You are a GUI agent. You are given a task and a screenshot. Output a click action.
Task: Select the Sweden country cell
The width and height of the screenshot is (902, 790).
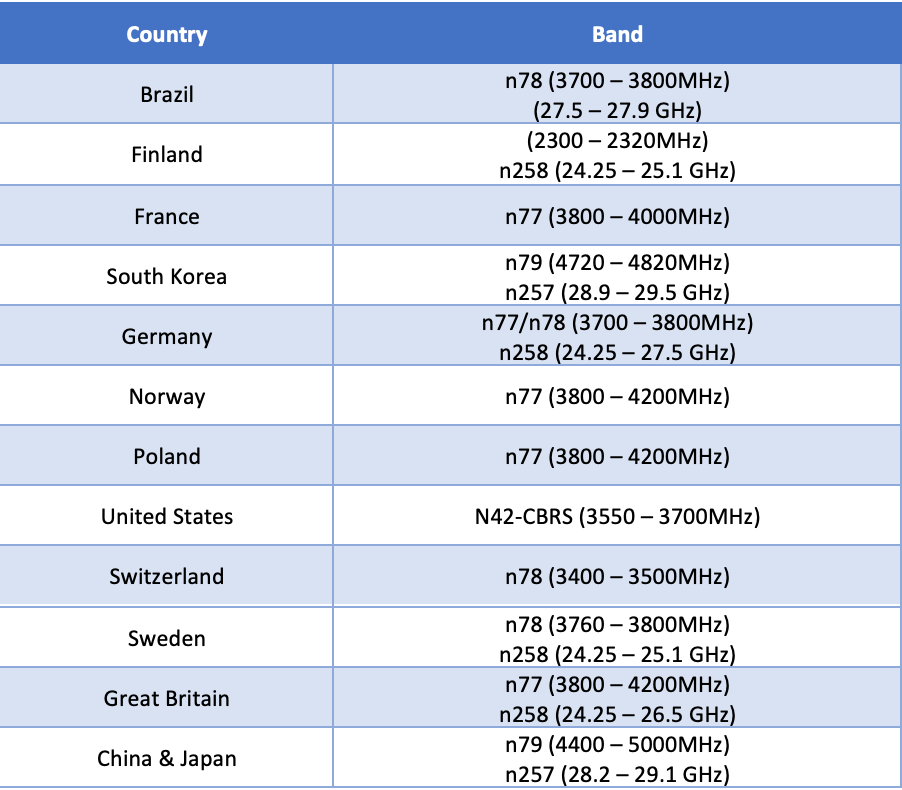[167, 638]
